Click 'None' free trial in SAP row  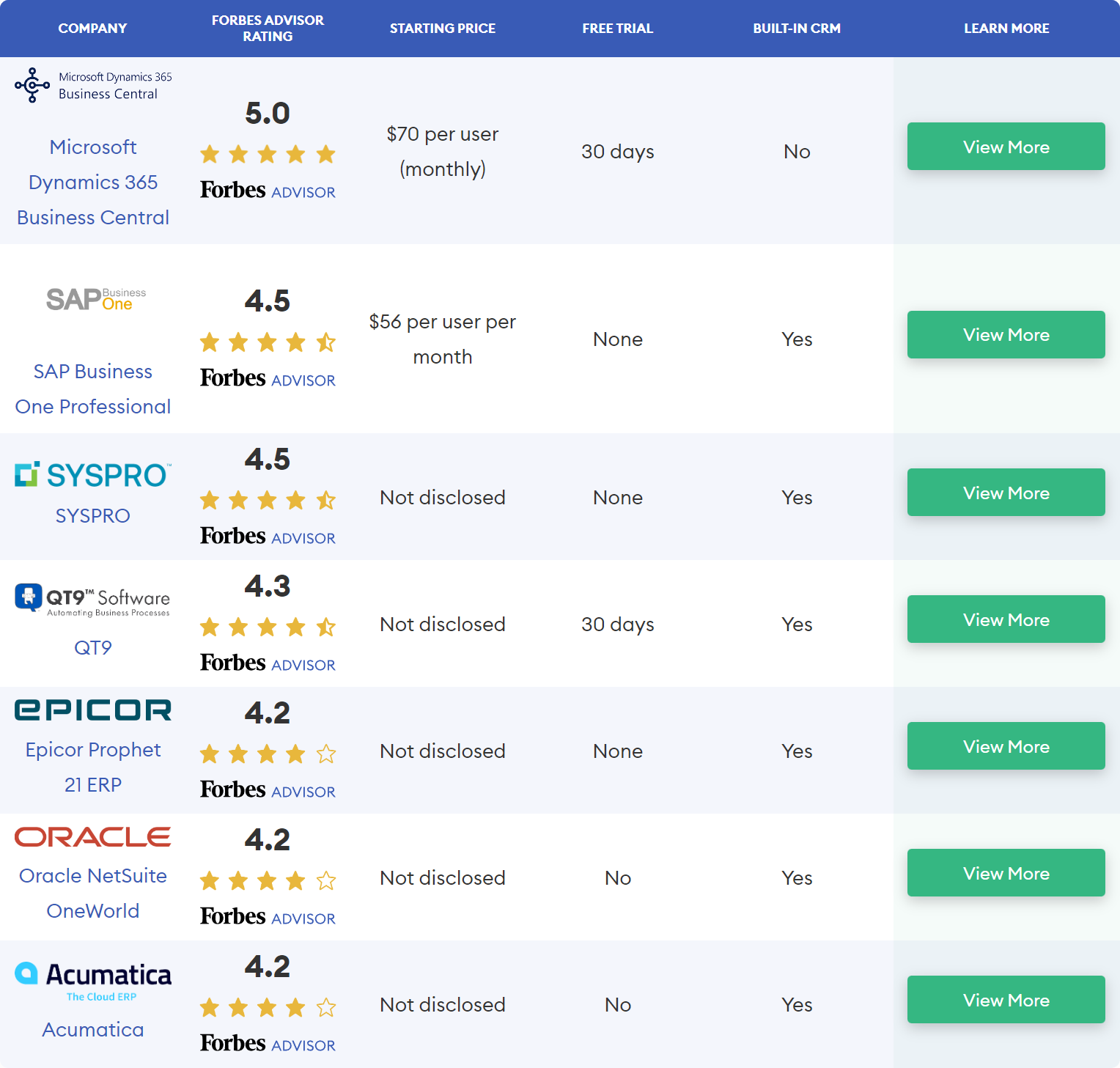tap(618, 339)
